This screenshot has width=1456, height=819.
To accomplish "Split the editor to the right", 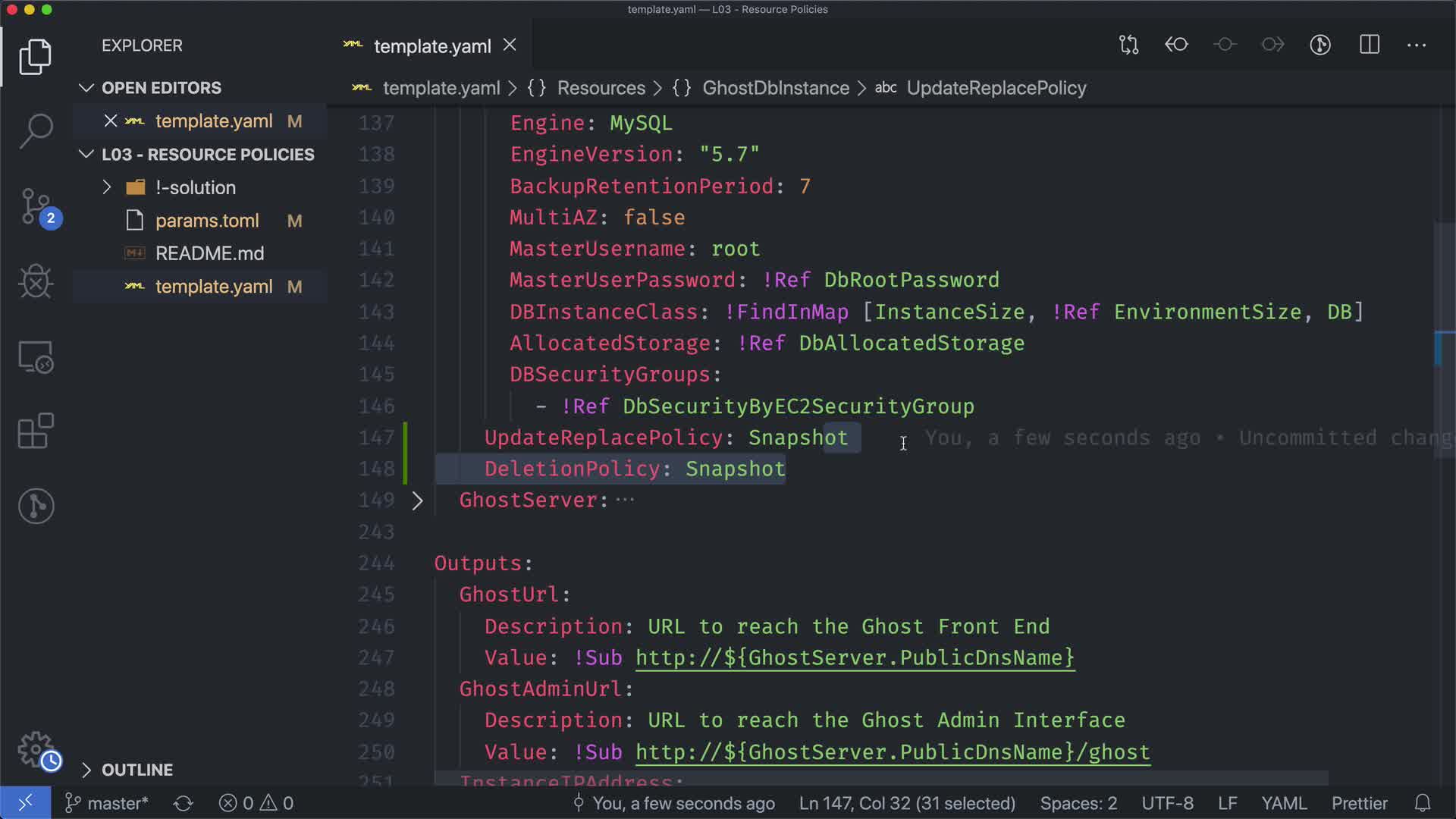I will coord(1369,45).
